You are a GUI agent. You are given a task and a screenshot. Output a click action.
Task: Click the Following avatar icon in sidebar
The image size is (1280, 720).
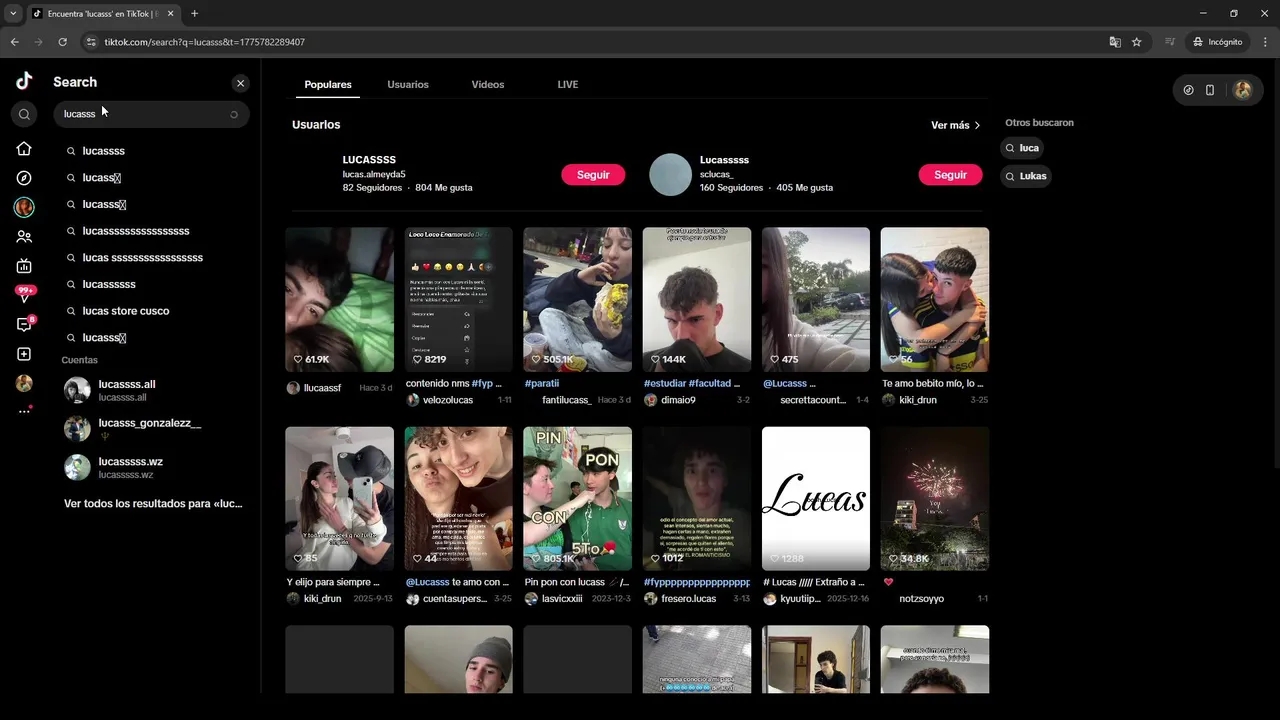24,207
